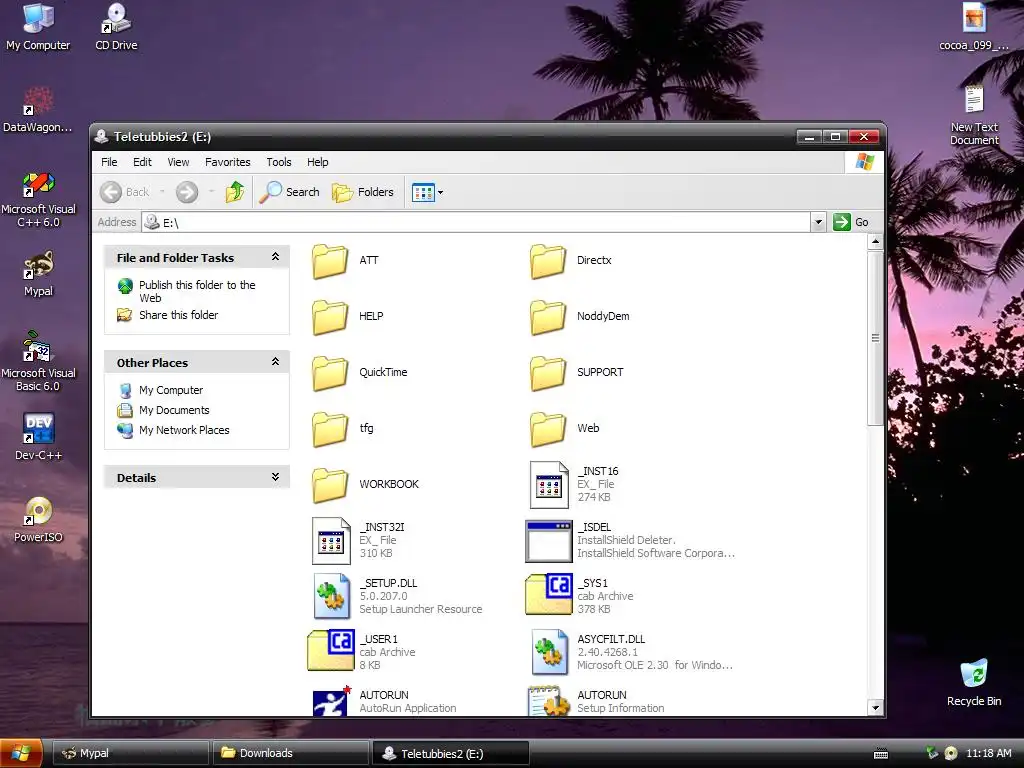Collapse the Other Places panel
The width and height of the screenshot is (1024, 768).
tap(276, 362)
